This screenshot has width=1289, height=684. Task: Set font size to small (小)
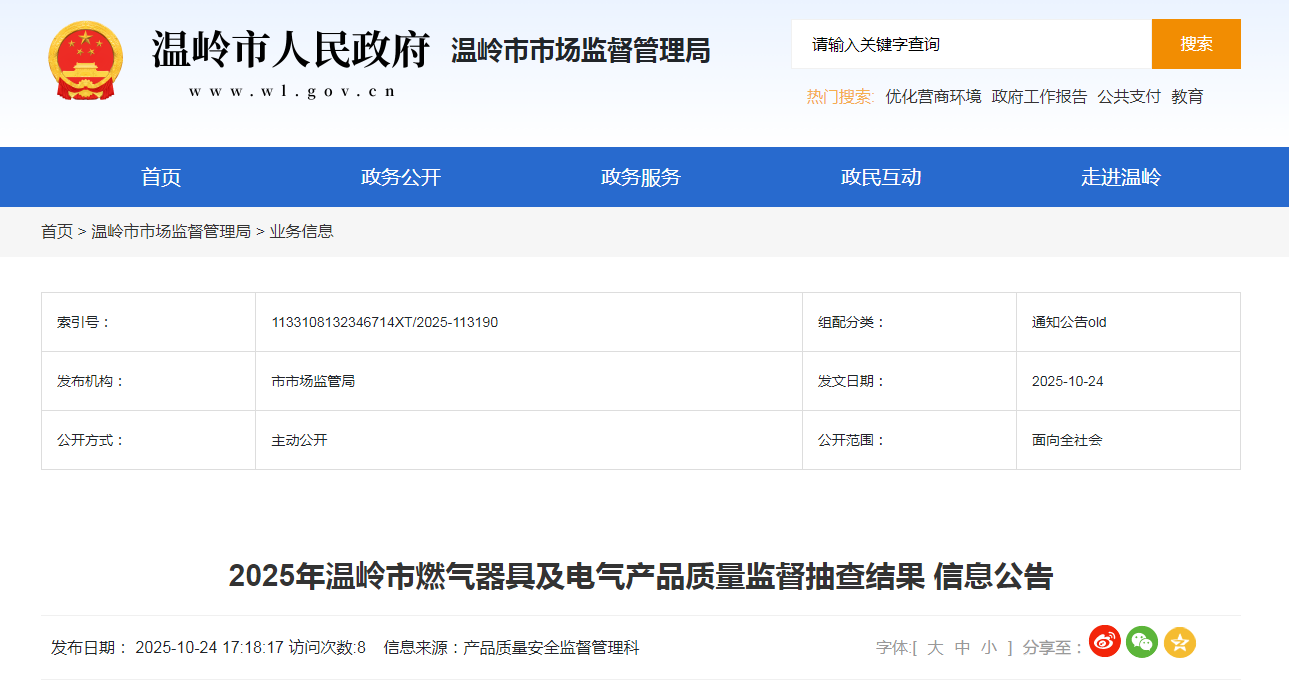click(989, 648)
